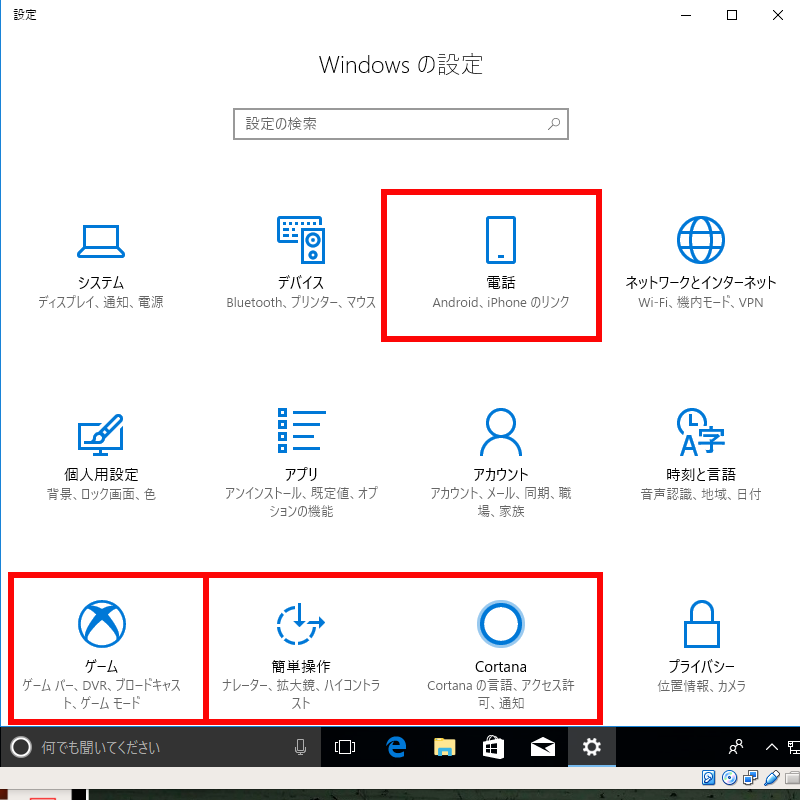Launch Microsoft Edge from the taskbar
Image resolution: width=800 pixels, height=800 pixels.
[x=395, y=747]
